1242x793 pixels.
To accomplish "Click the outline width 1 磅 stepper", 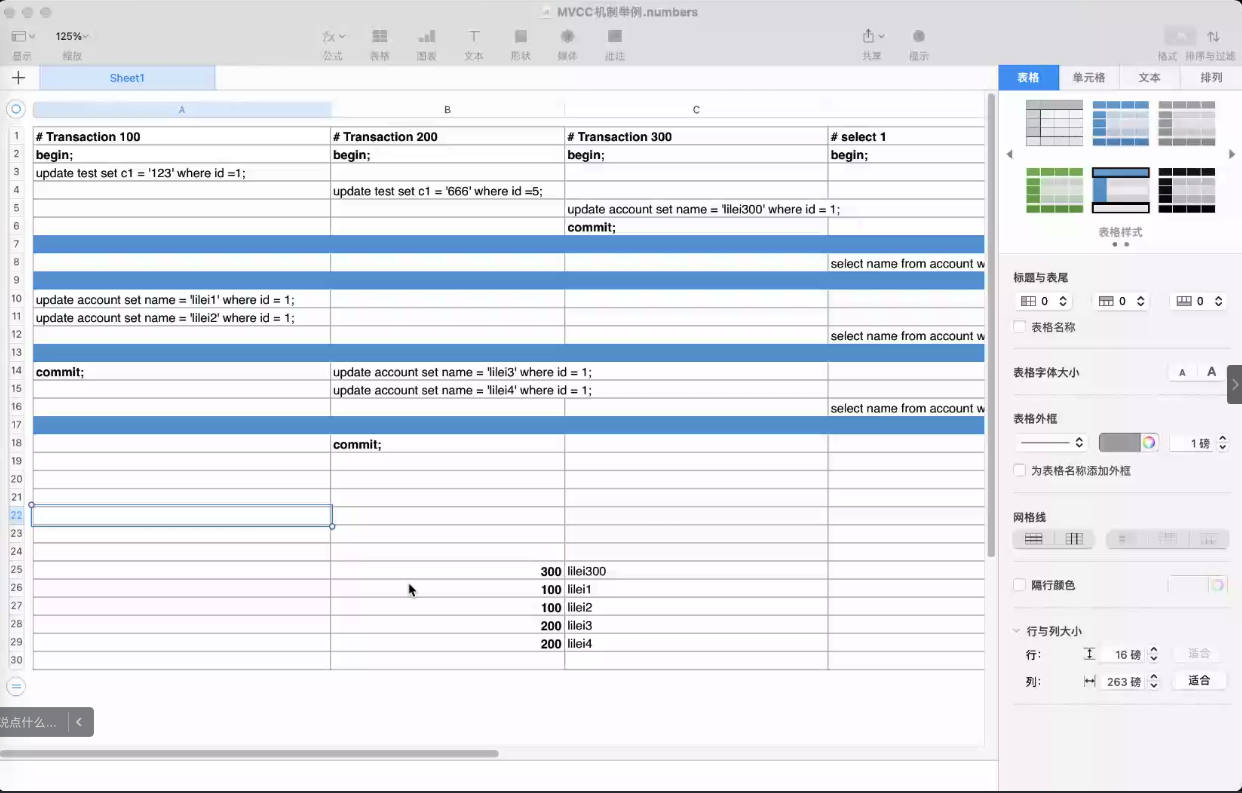I will click(x=1222, y=443).
